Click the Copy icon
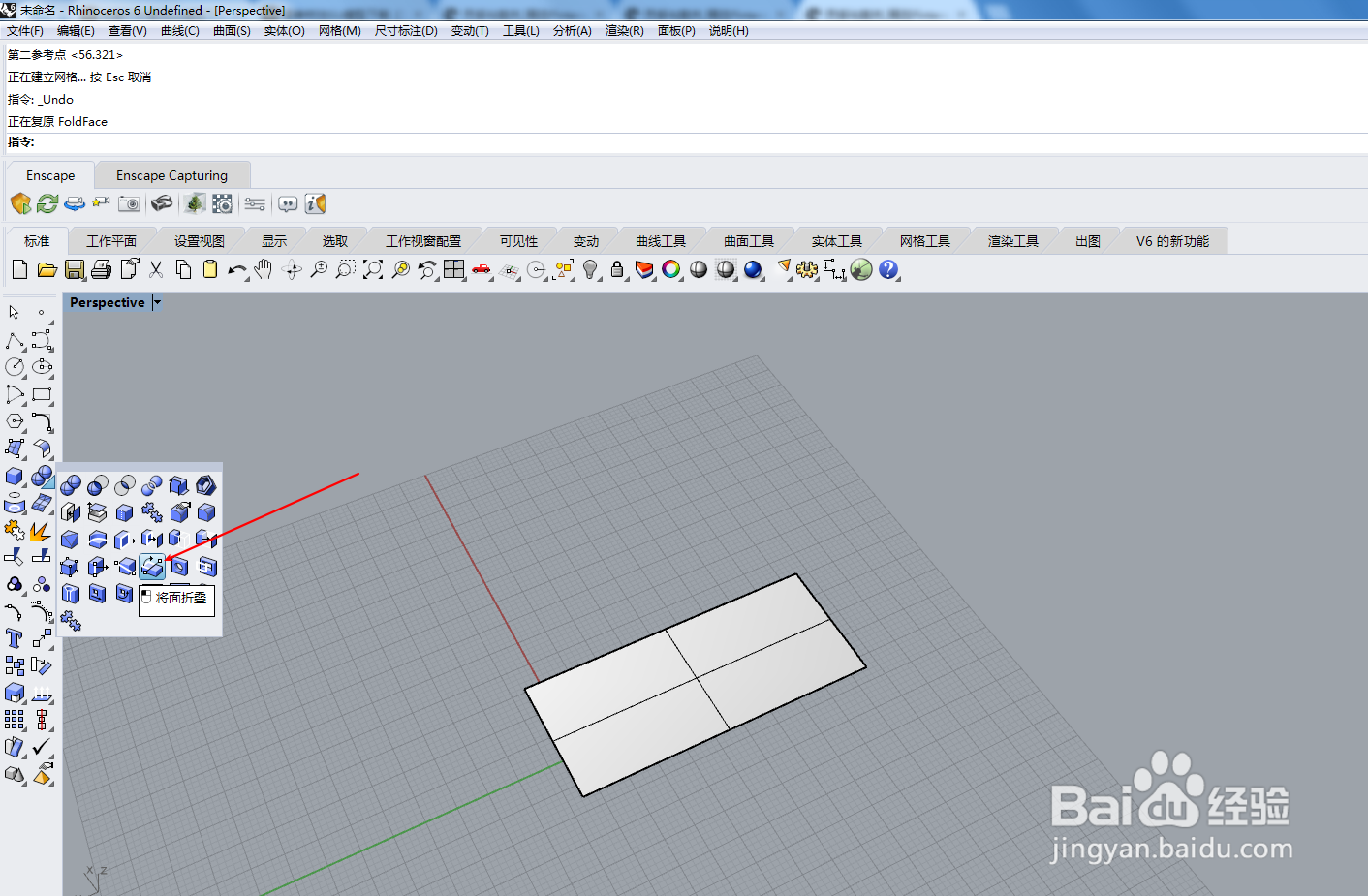Screen dimensions: 1368x896 [x=183, y=269]
